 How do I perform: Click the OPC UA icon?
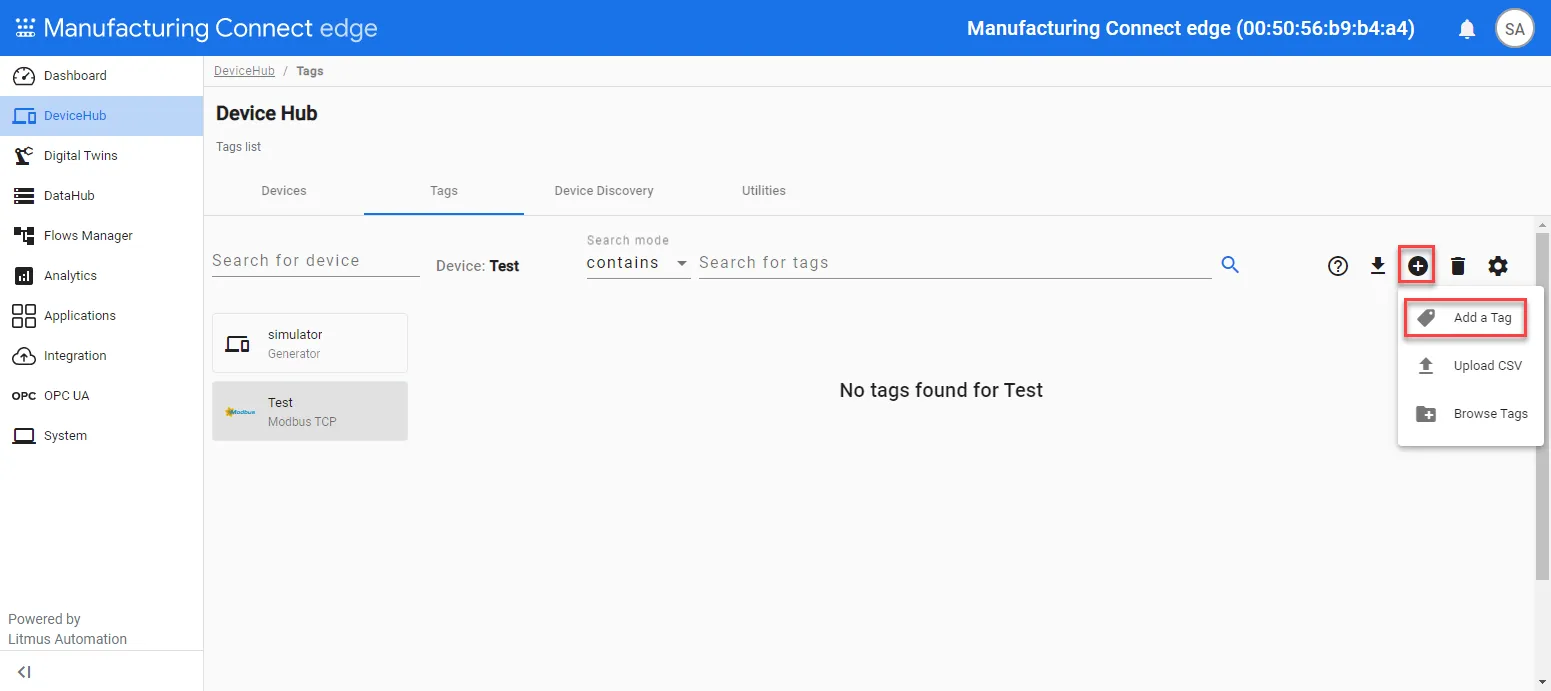point(24,396)
